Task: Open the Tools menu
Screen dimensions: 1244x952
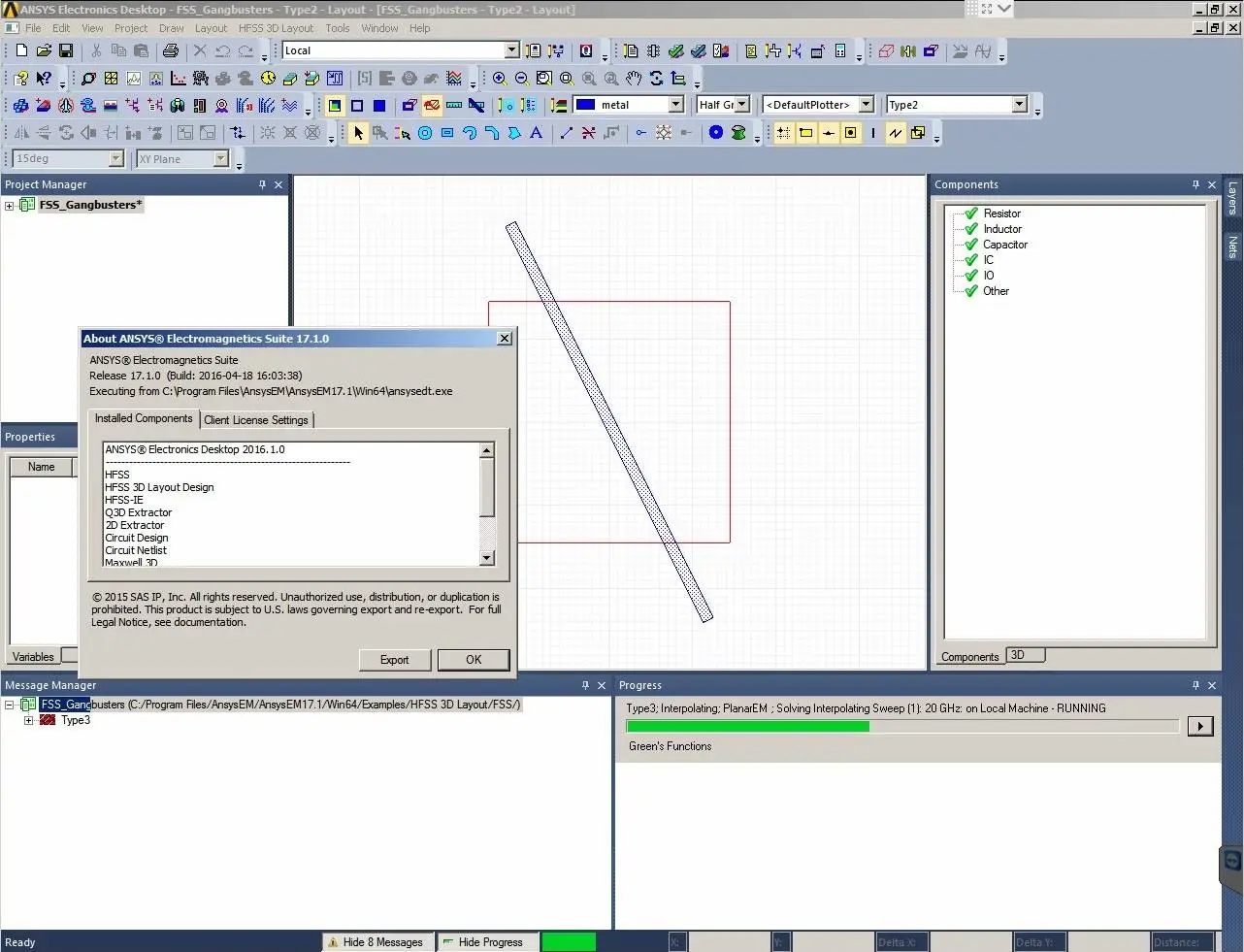Action: [x=338, y=28]
